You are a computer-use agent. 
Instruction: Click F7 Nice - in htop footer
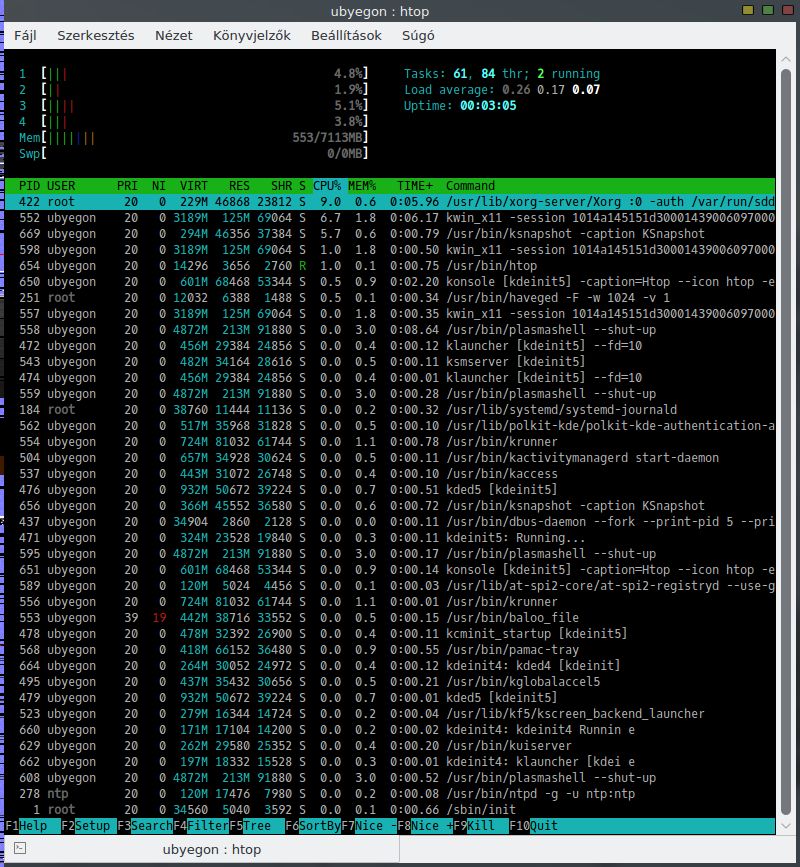369,826
